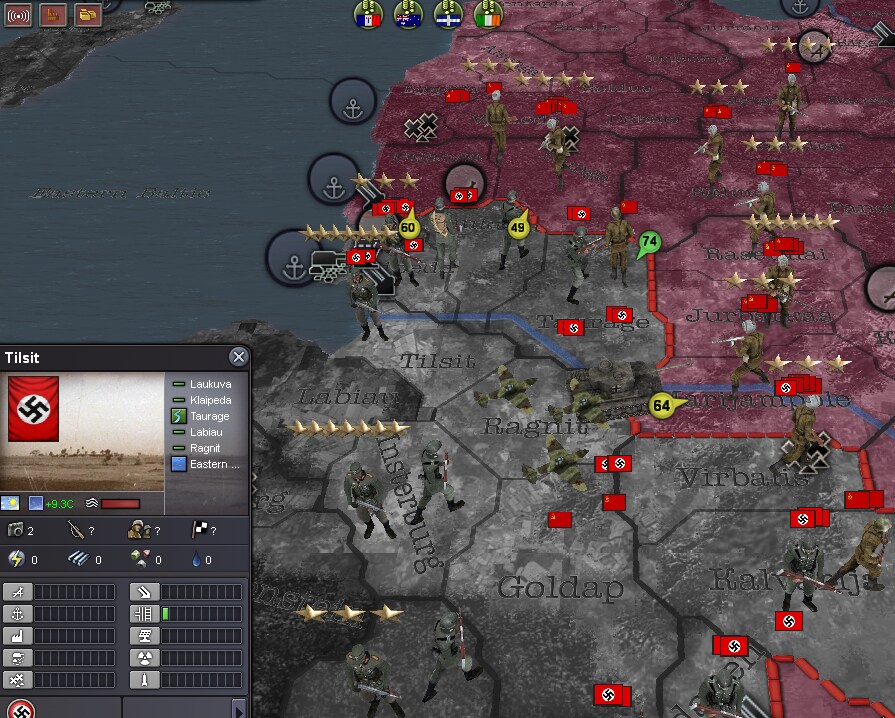Click the Tilsit panel title
Screen dimensions: 895x718
(x=22, y=358)
